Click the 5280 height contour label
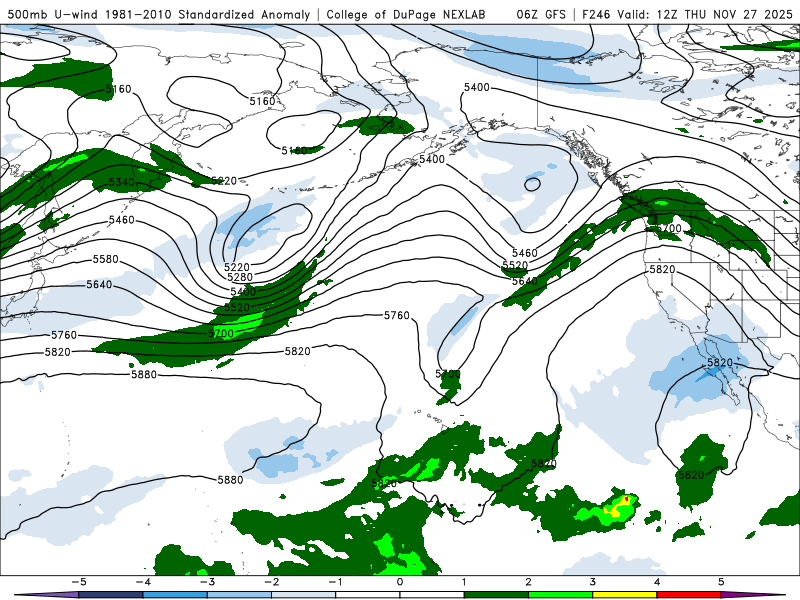This screenshot has width=800, height=600. click(240, 277)
